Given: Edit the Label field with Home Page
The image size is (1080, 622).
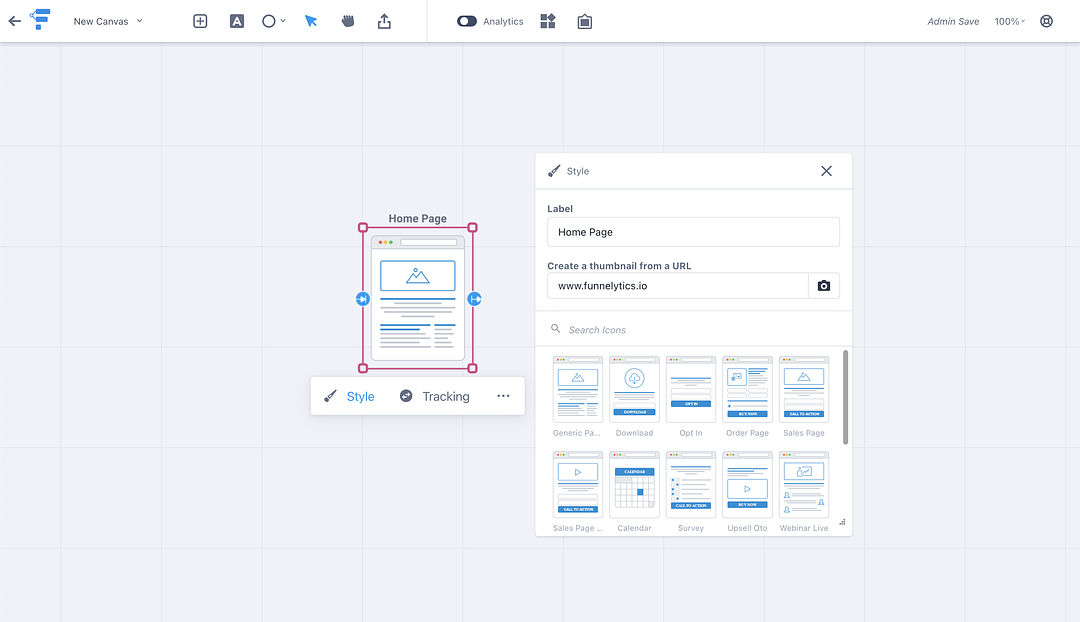Looking at the screenshot, I should [x=693, y=232].
